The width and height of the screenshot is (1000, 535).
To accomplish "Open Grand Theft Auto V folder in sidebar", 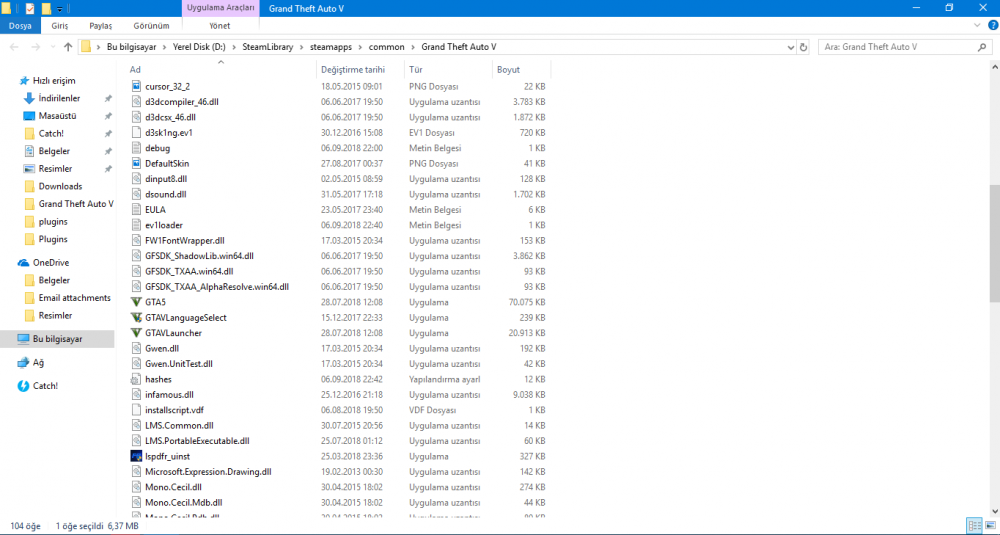I will [x=76, y=204].
